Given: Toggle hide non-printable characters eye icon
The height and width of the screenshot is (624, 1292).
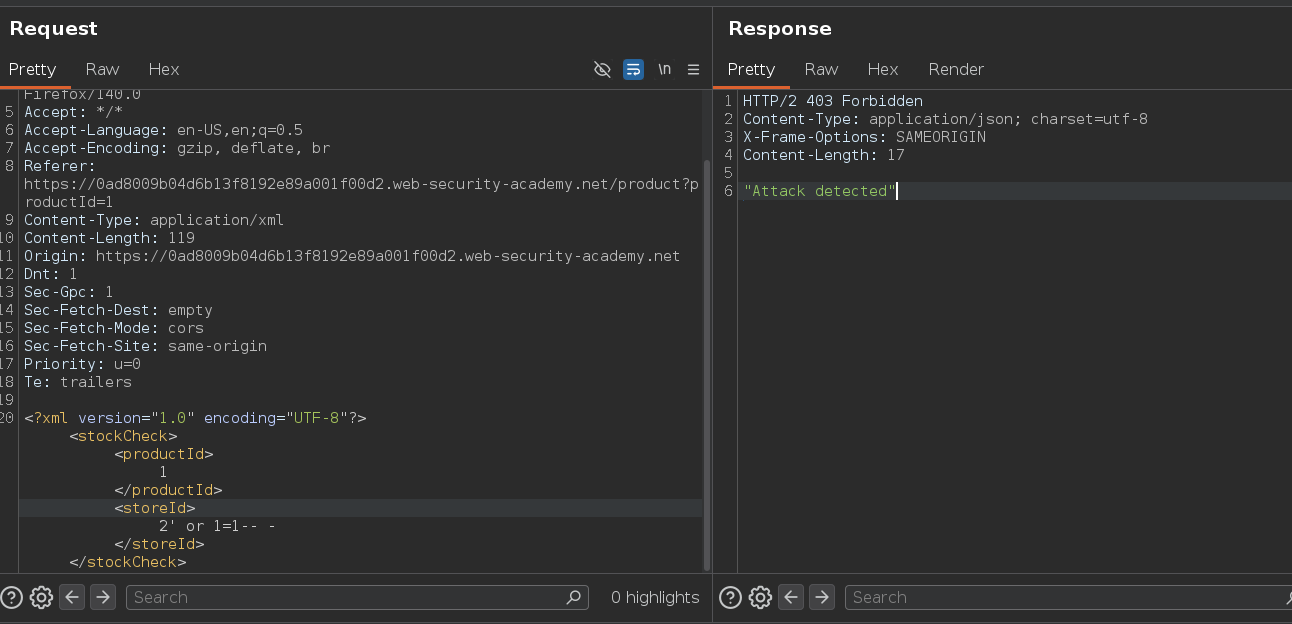Looking at the screenshot, I should point(602,69).
